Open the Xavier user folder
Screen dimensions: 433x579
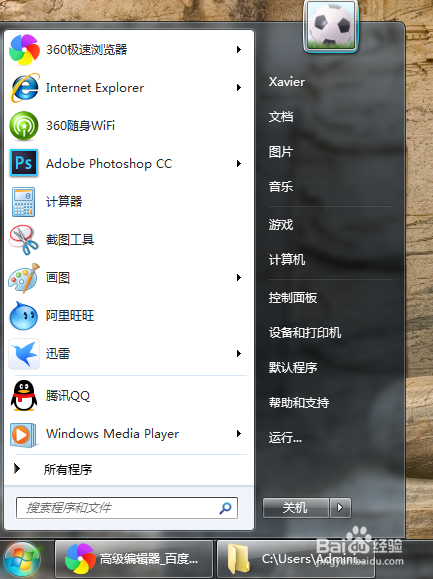tap(287, 82)
